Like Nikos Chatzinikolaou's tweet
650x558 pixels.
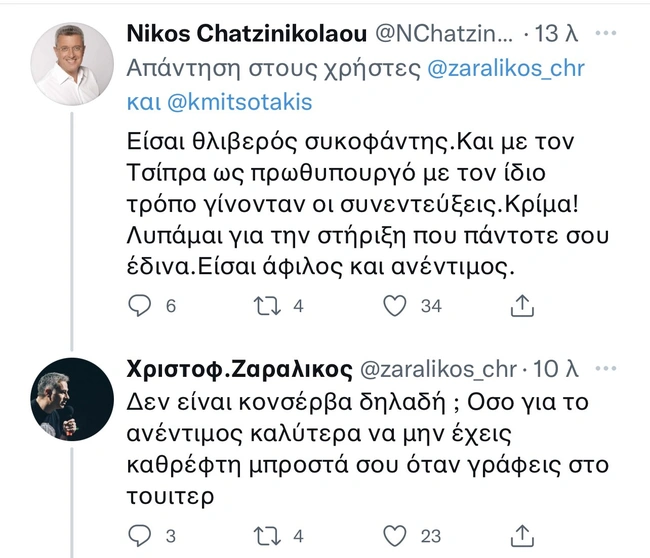(x=396, y=306)
